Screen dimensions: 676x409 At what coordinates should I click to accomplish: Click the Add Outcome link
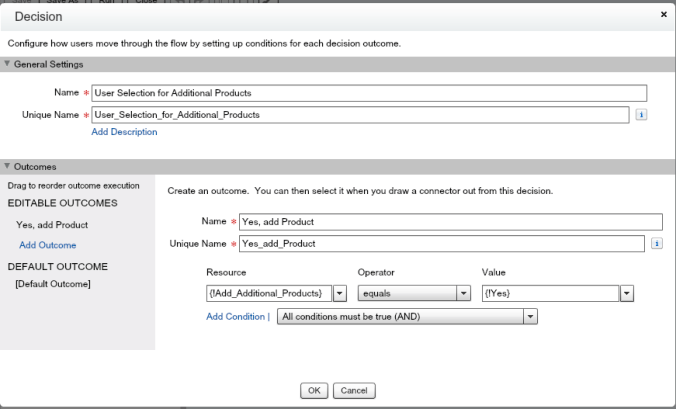[x=47, y=245]
